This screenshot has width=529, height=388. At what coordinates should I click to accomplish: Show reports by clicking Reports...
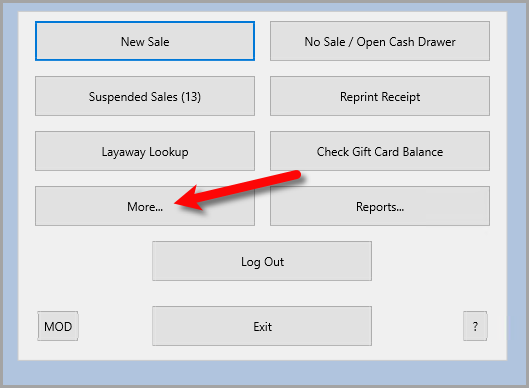pos(380,206)
